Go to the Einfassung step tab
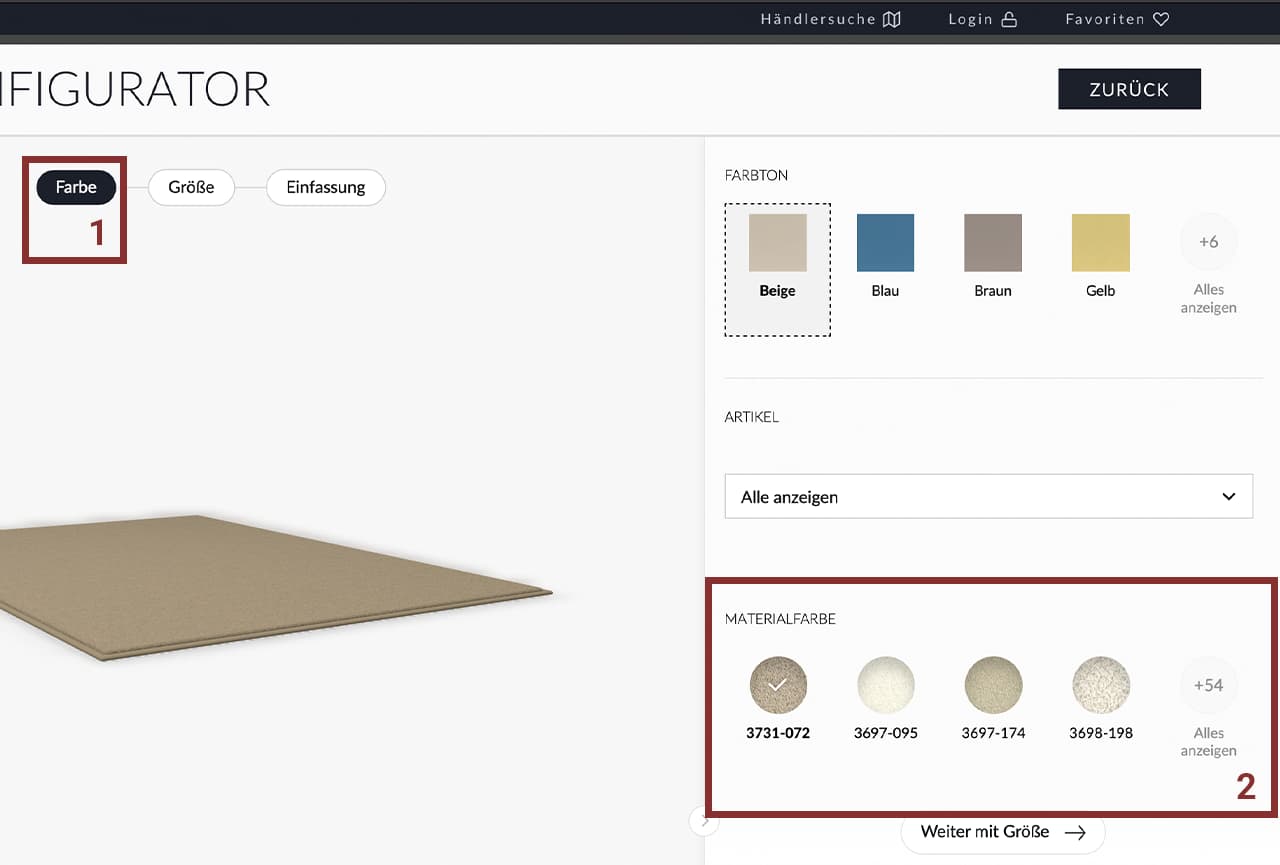 pyautogui.click(x=326, y=187)
